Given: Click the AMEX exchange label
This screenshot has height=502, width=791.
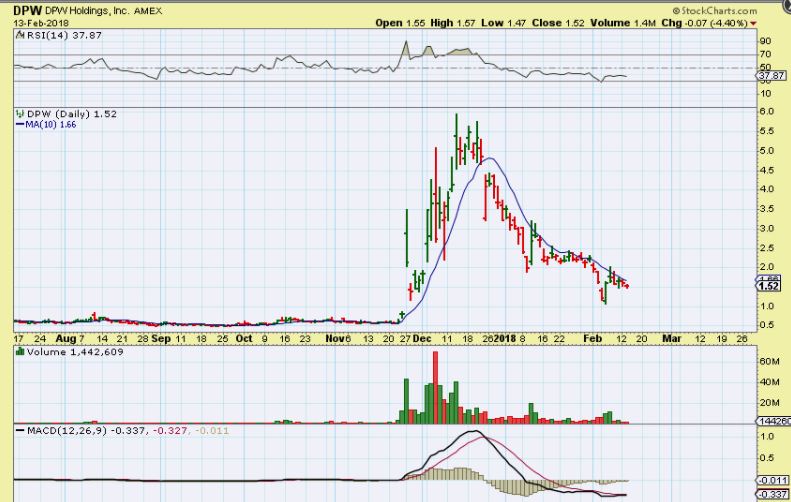Looking at the screenshot, I should (148, 11).
